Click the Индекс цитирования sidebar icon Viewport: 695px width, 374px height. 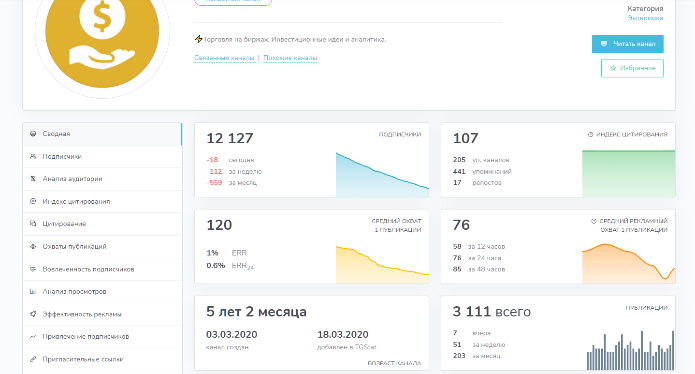33,201
